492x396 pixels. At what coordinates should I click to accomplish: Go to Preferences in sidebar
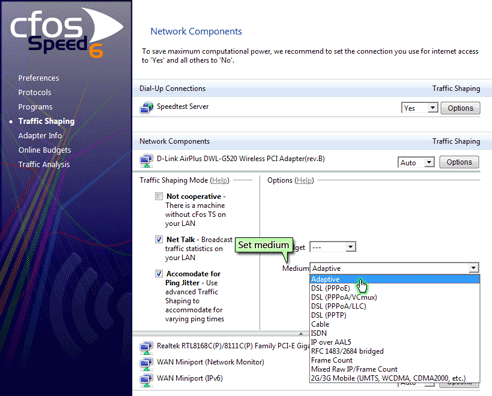(x=39, y=78)
